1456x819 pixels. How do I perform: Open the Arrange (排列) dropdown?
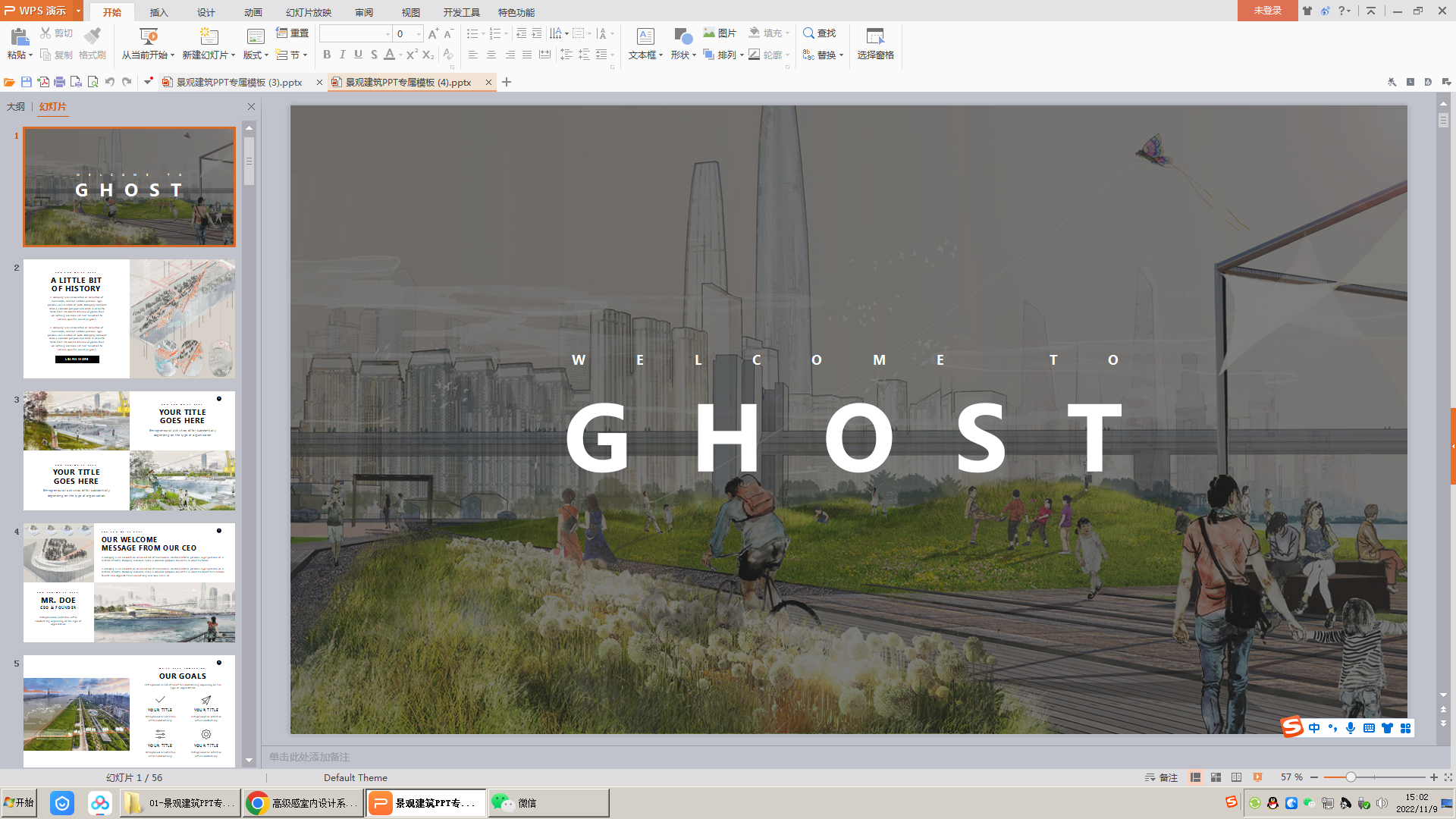(x=723, y=55)
